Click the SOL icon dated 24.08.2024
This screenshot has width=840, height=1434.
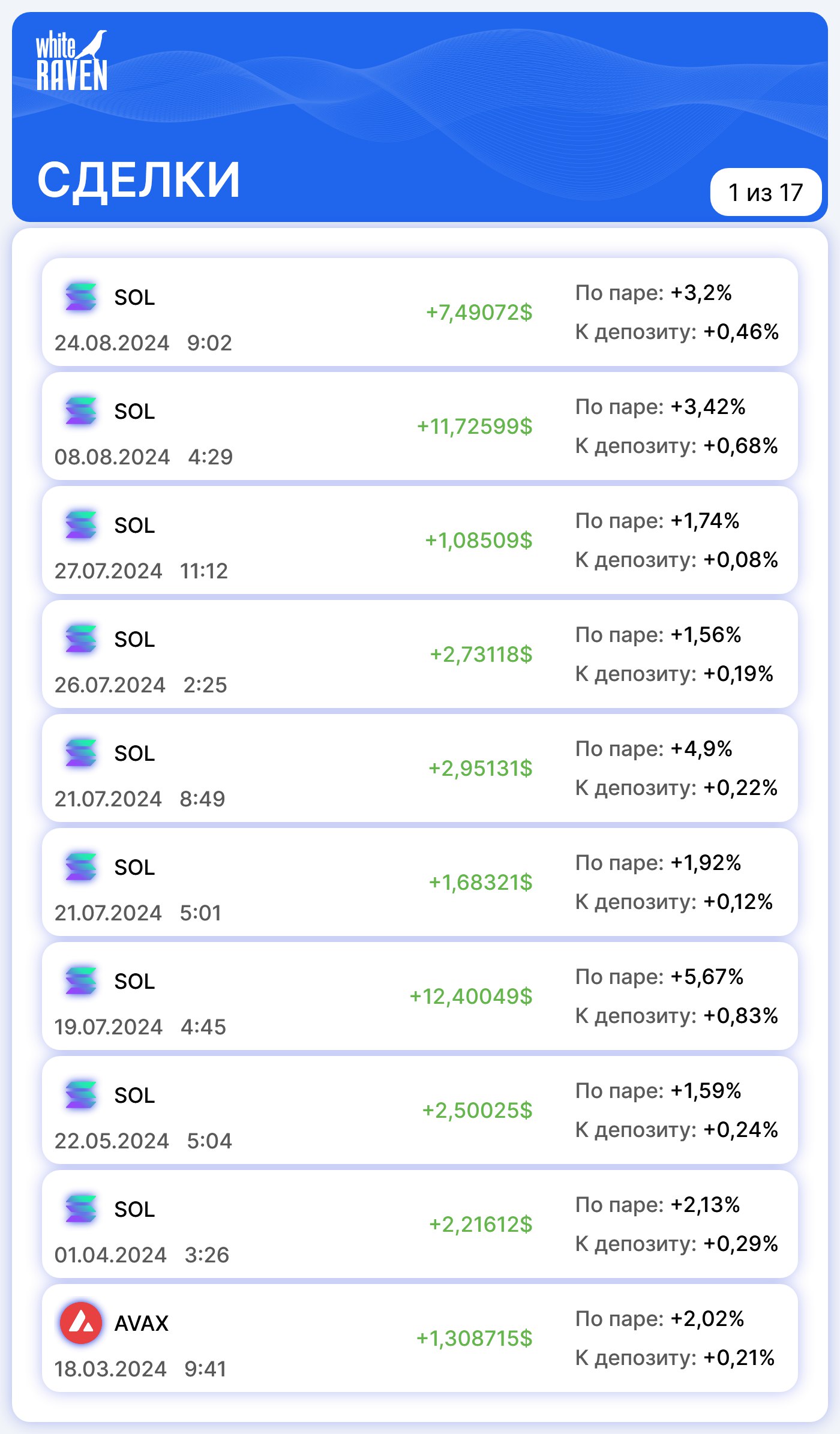pyautogui.click(x=81, y=296)
